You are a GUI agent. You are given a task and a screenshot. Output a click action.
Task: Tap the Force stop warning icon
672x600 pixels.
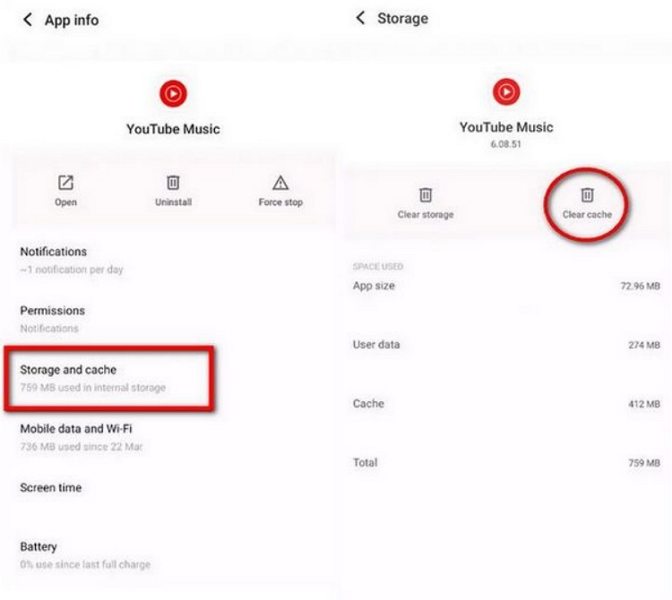[281, 183]
